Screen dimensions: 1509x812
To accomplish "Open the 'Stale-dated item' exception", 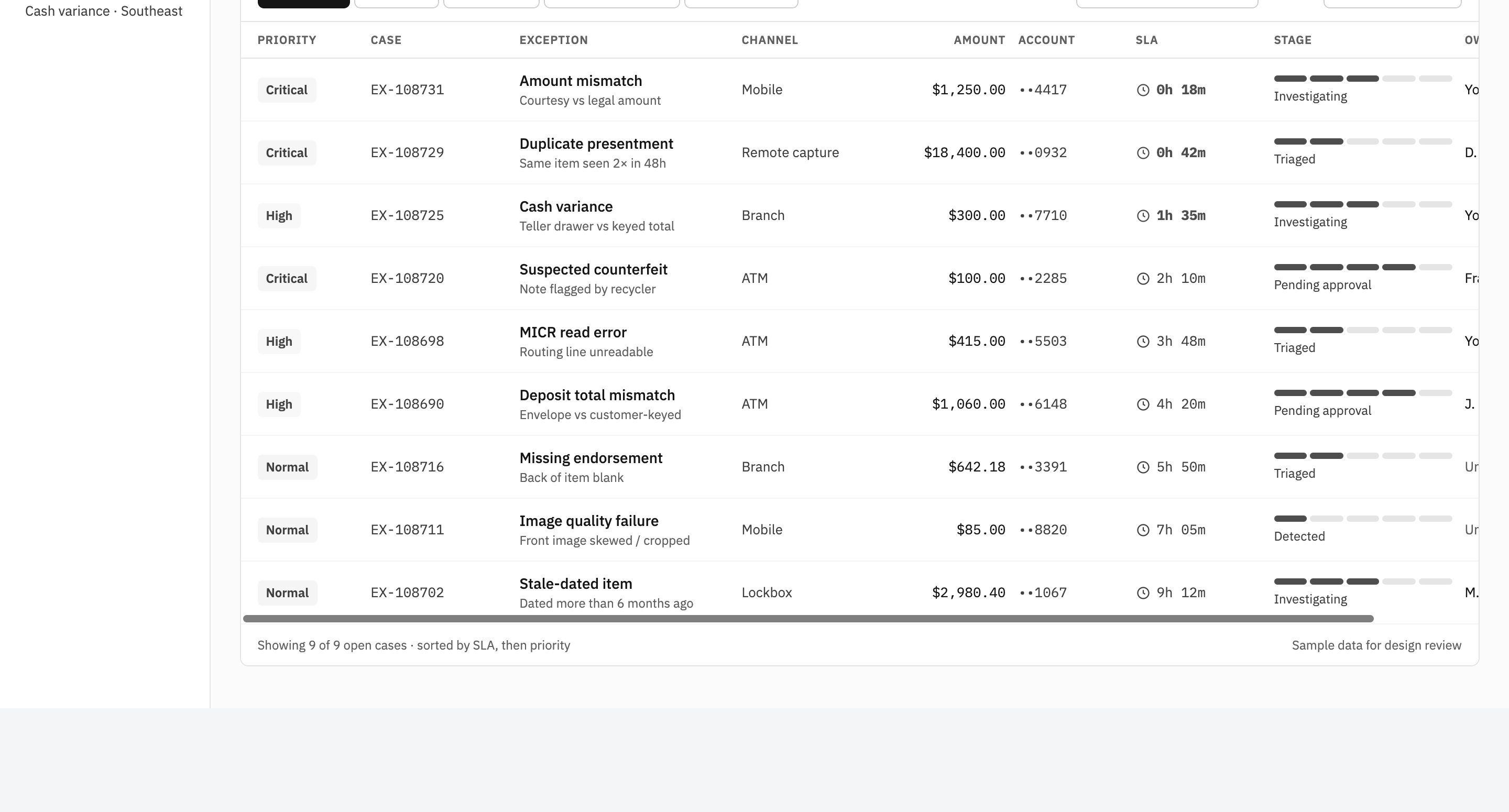I will tap(575, 584).
